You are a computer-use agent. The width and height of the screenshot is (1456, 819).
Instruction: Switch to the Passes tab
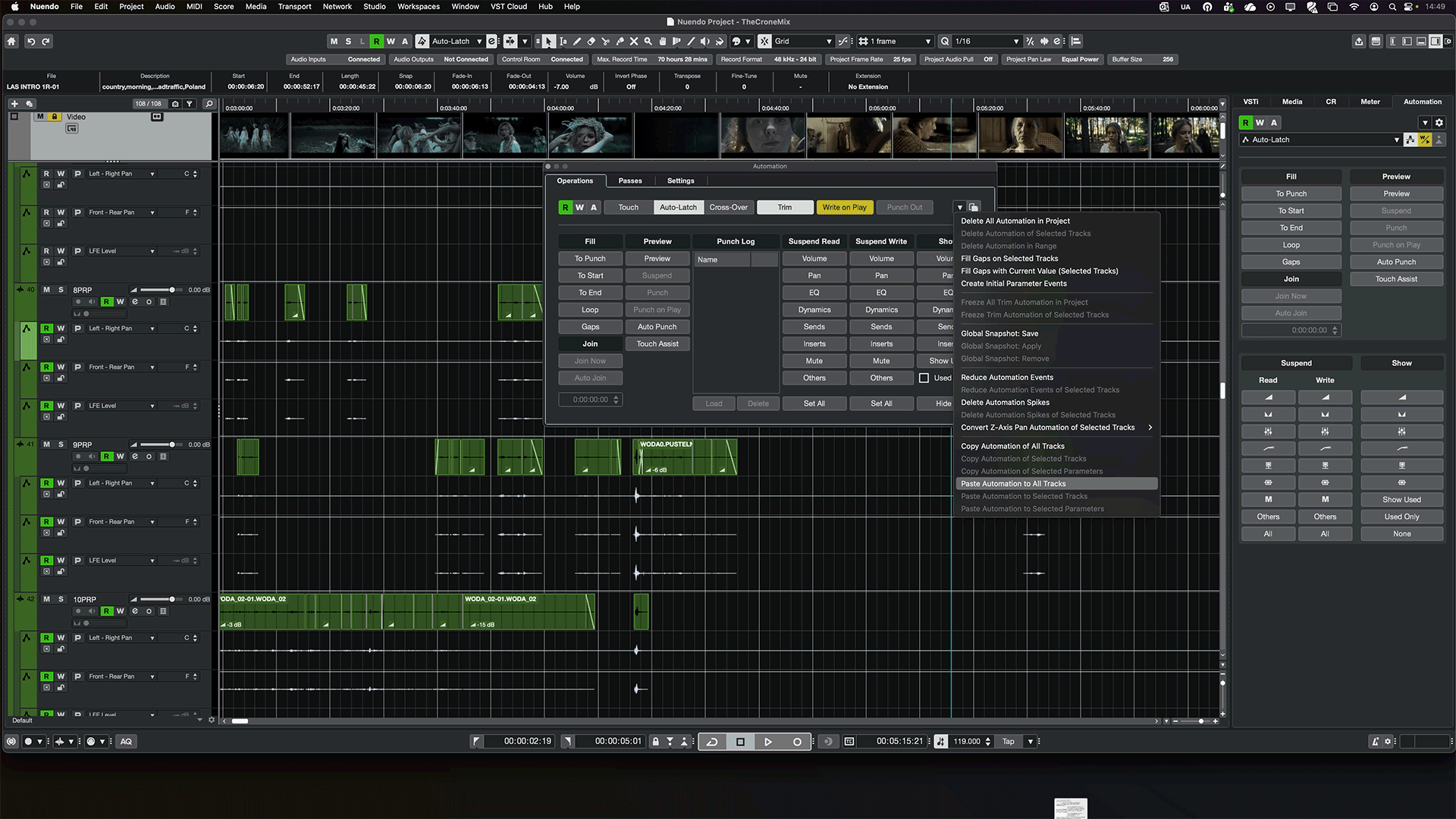pyautogui.click(x=629, y=180)
